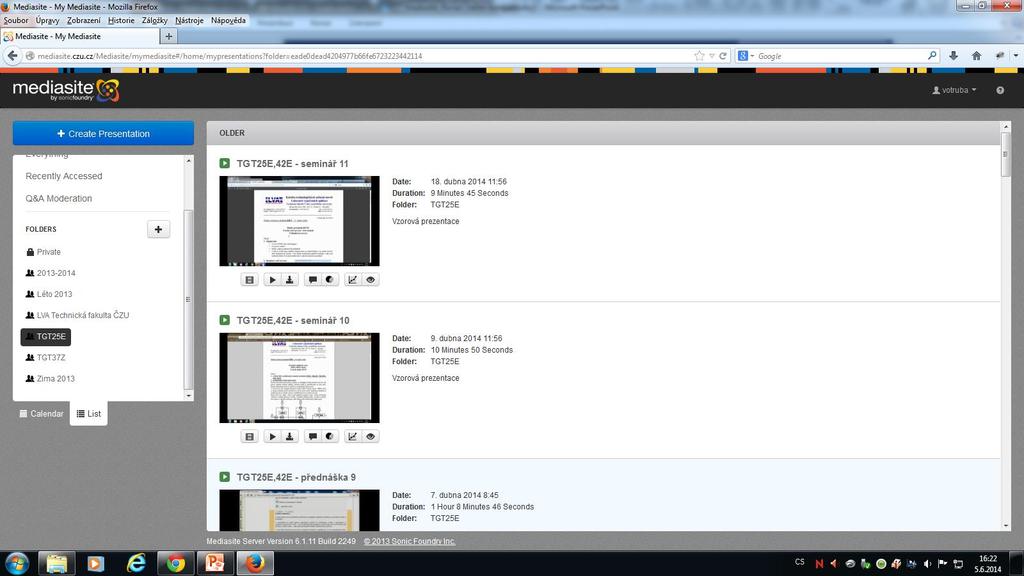Click the search magnifier icon
Screen dimensions: 1024x576
click(932, 56)
